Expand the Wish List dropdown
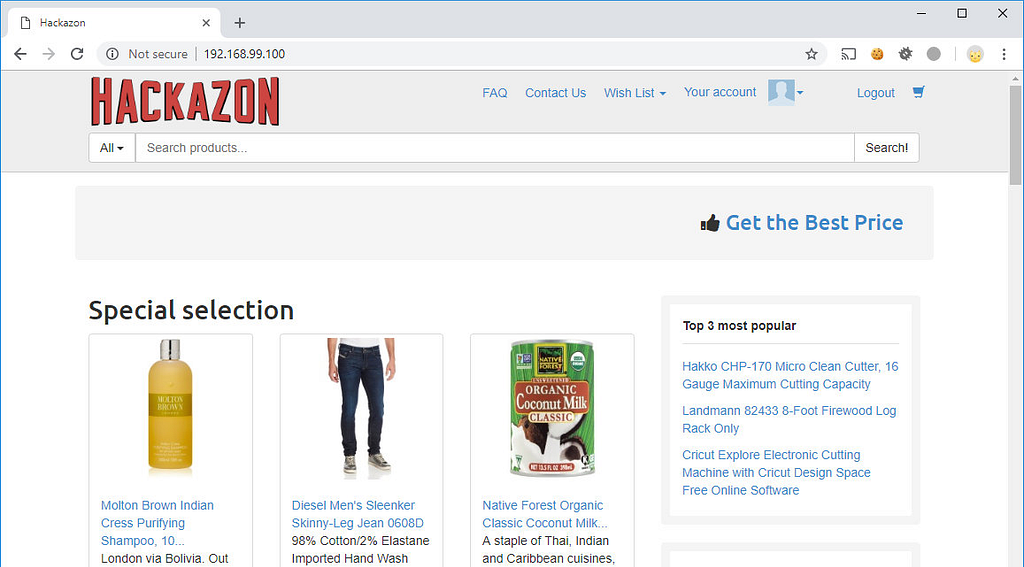 coord(635,93)
